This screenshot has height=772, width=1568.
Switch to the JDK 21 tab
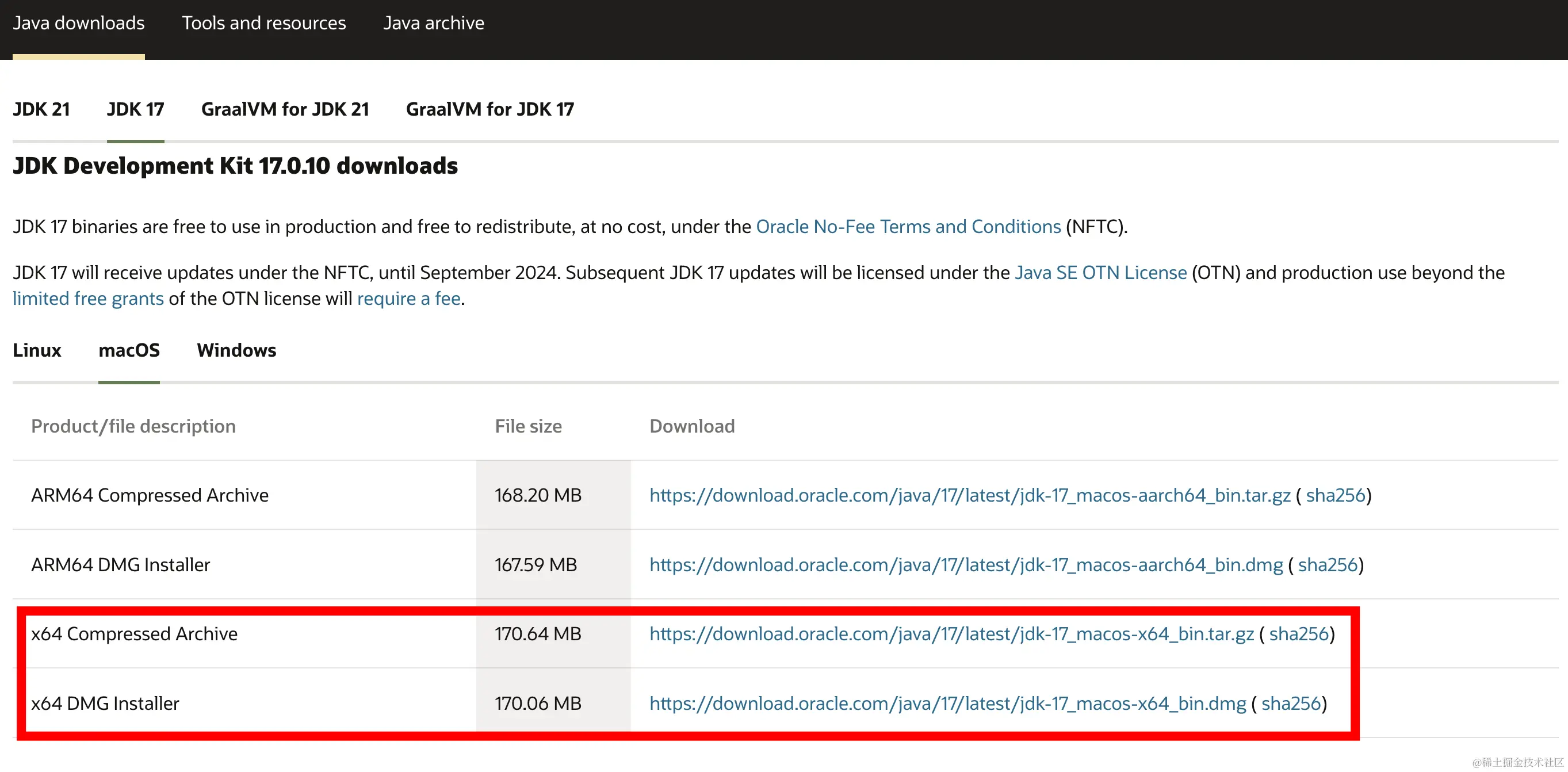(41, 109)
